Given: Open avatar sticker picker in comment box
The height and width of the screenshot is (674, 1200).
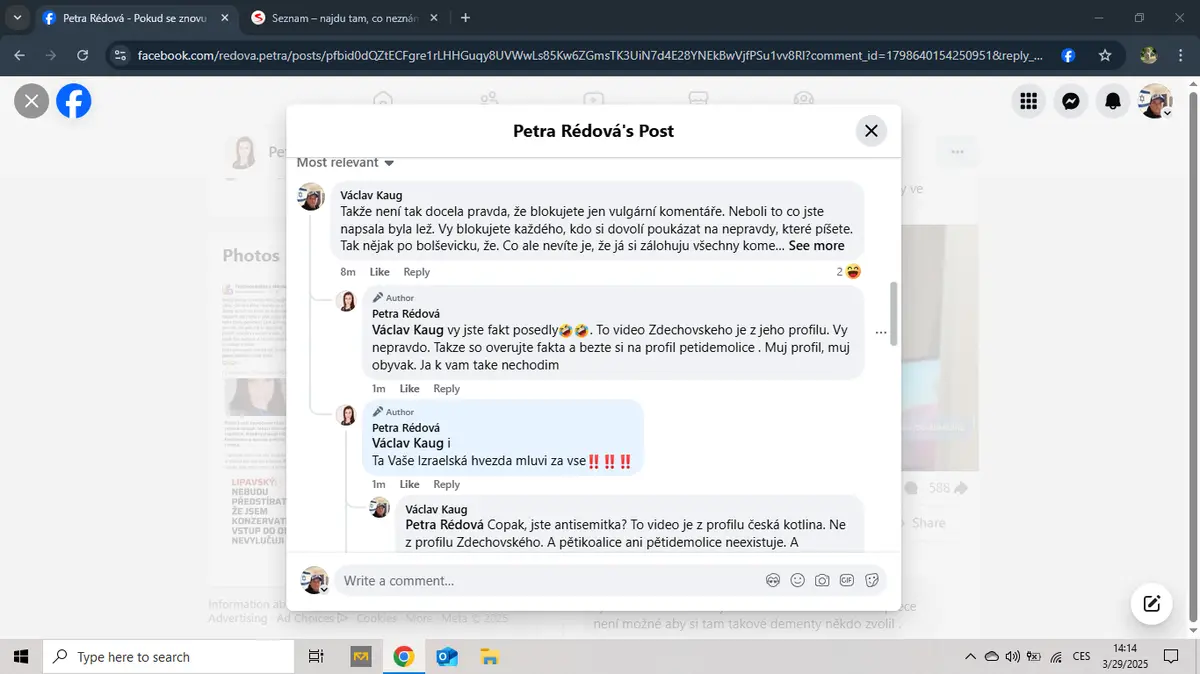Looking at the screenshot, I should [772, 580].
